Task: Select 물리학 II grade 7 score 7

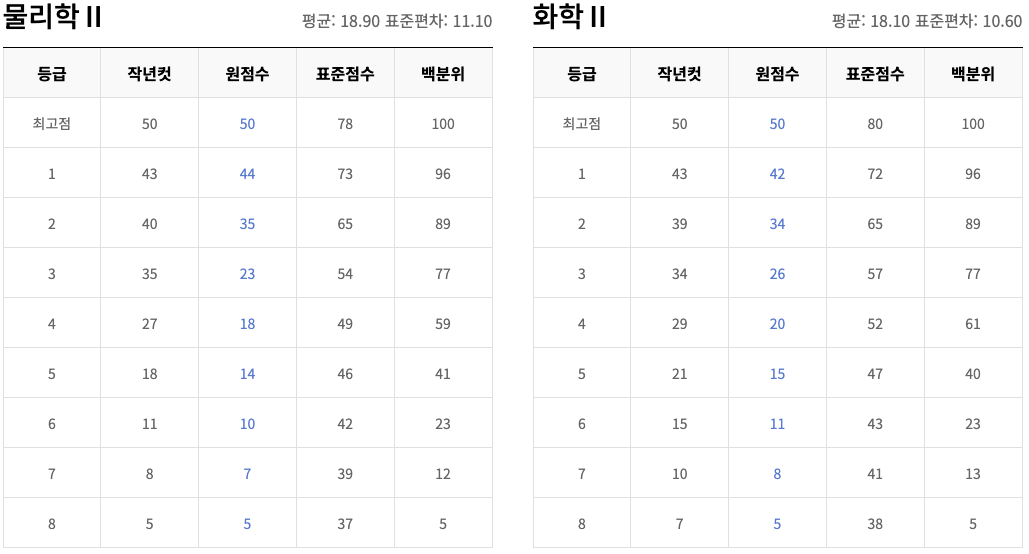Action: 247,474
